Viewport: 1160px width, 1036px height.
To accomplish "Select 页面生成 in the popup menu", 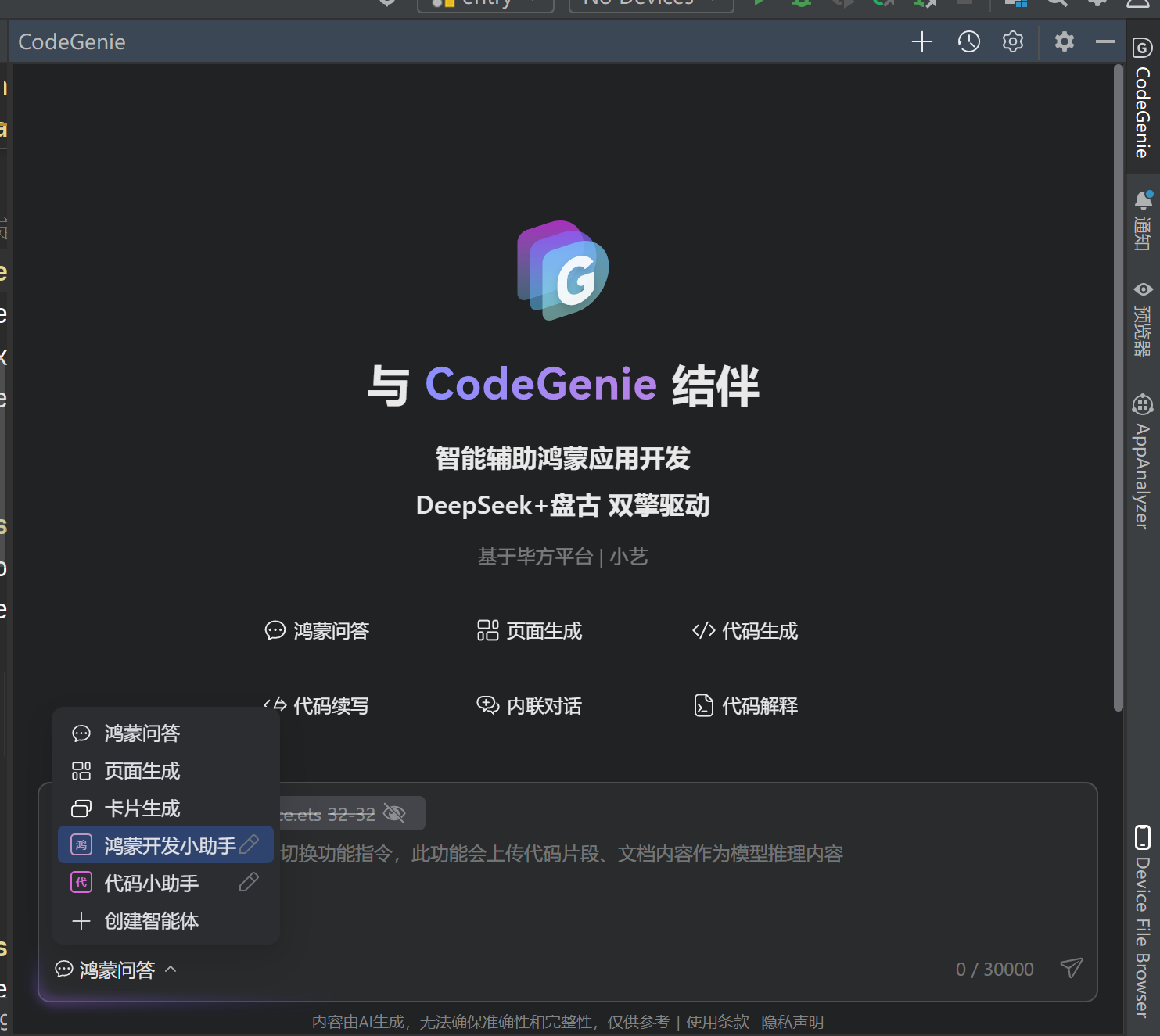I will coord(166,771).
